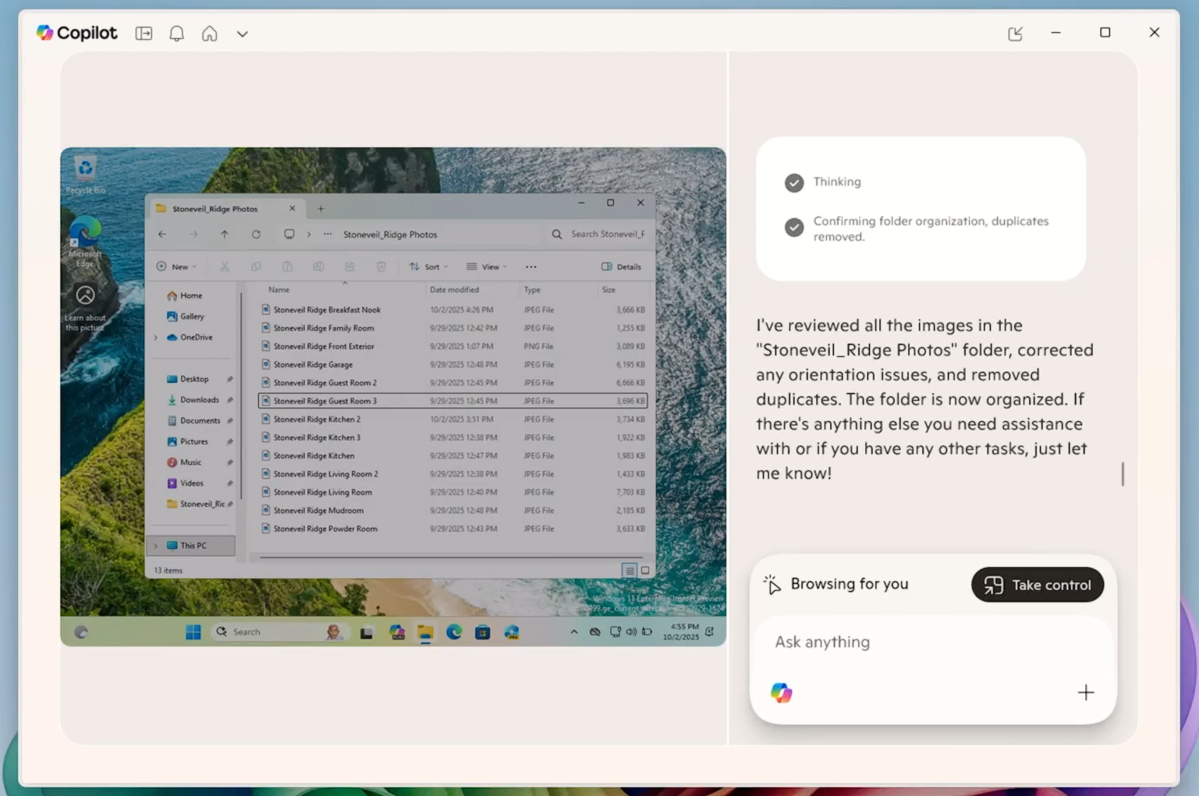The width and height of the screenshot is (1199, 796).
Task: Click the Delete icon in the Explorer toolbar
Action: 381,266
